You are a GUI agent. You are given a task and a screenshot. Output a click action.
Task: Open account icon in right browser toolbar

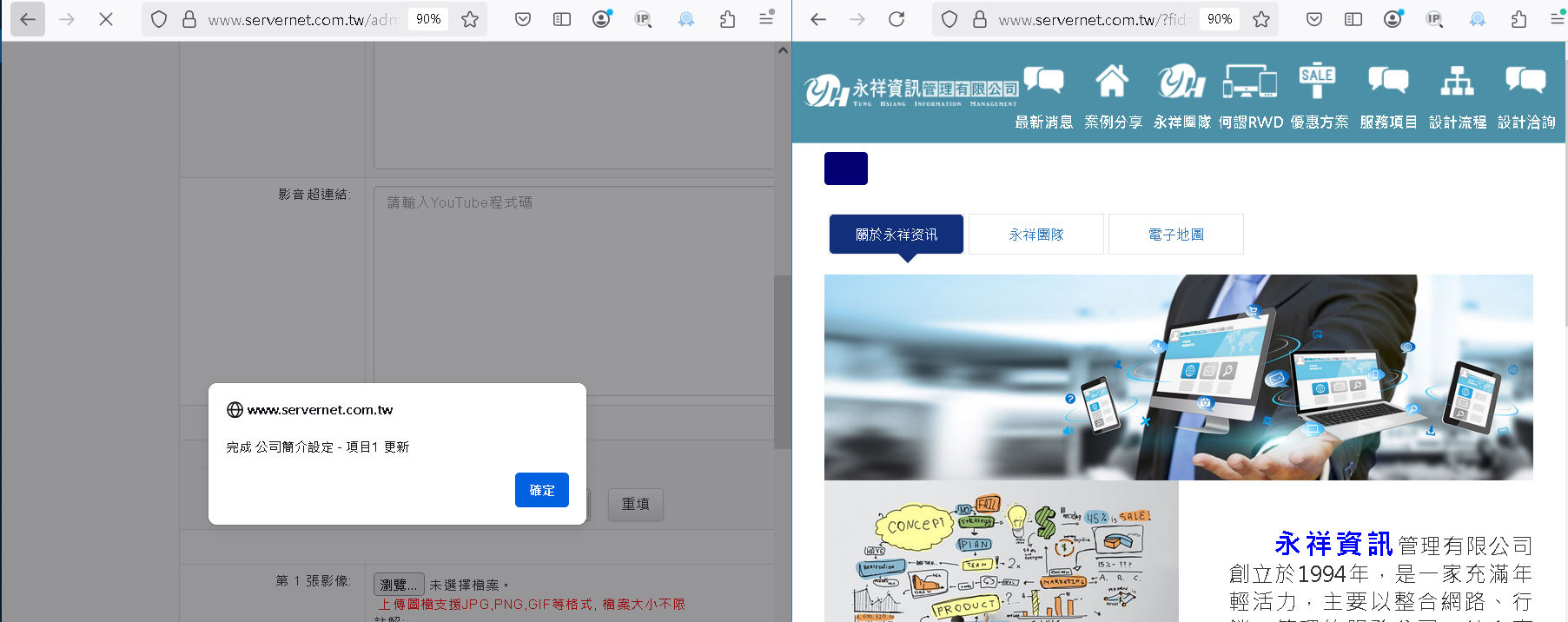tap(1393, 18)
